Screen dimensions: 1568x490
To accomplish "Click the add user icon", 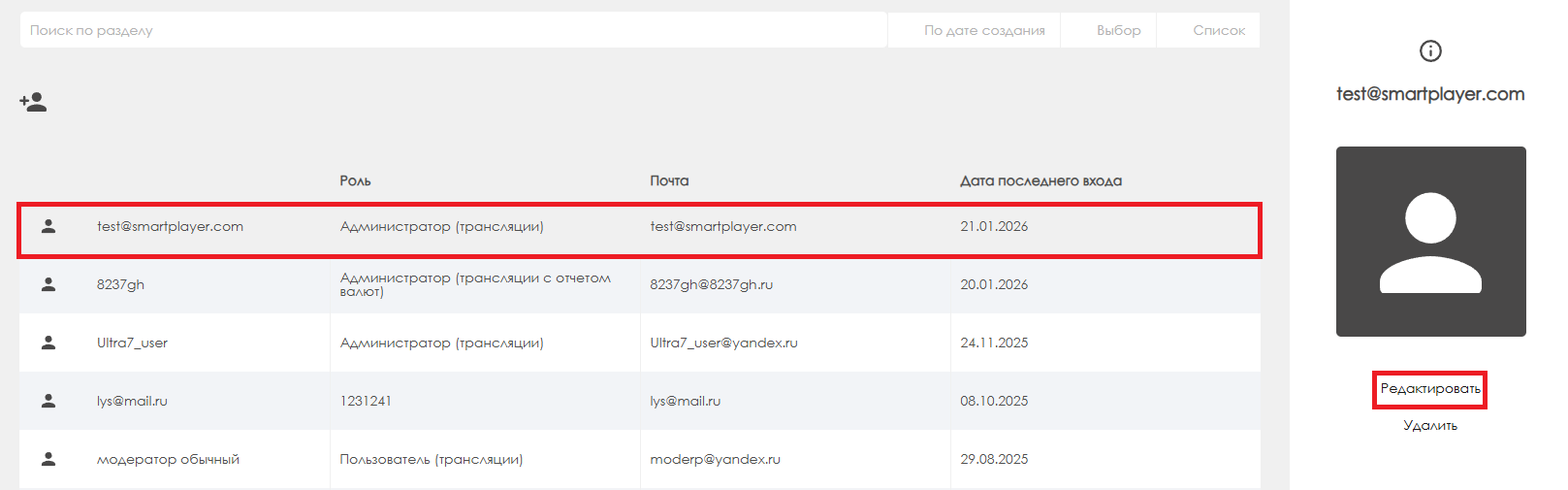I will click(x=33, y=102).
